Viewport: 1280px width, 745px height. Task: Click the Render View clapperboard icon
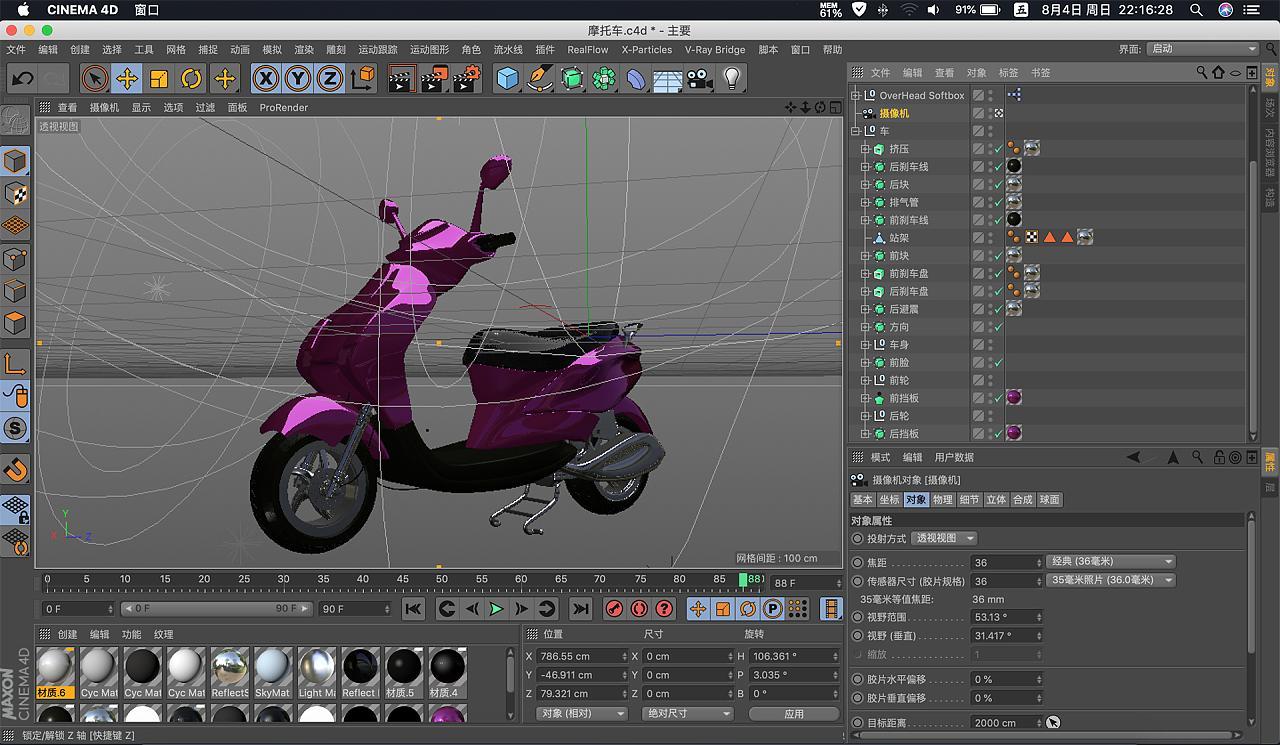click(402, 78)
